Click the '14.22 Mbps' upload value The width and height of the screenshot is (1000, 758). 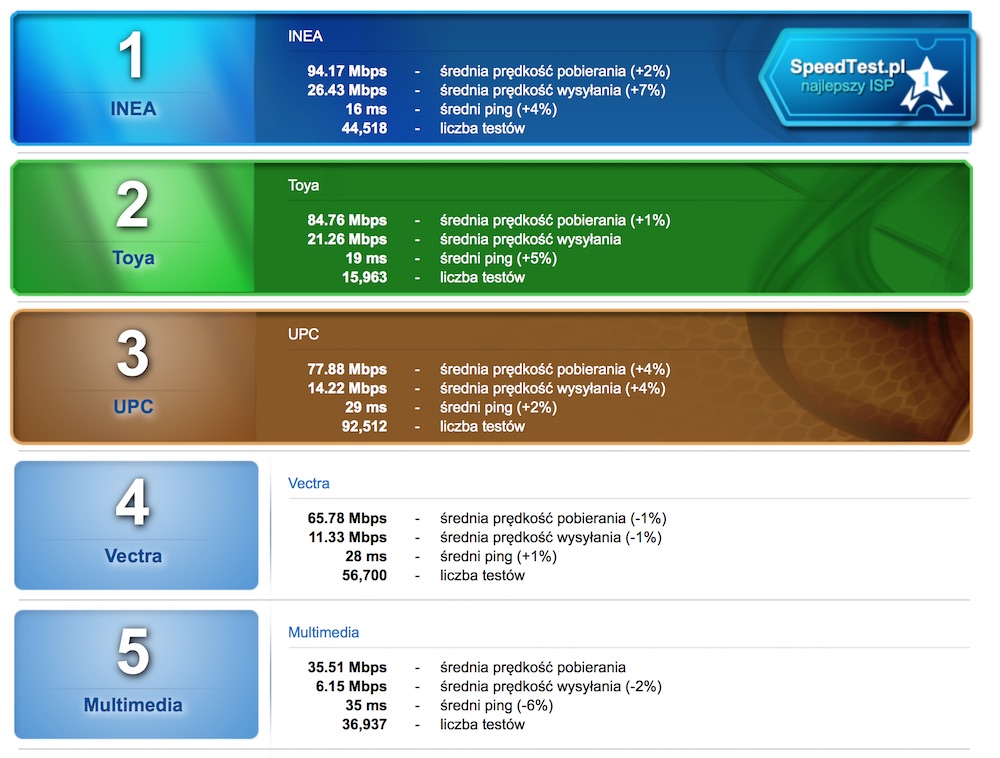tap(347, 388)
